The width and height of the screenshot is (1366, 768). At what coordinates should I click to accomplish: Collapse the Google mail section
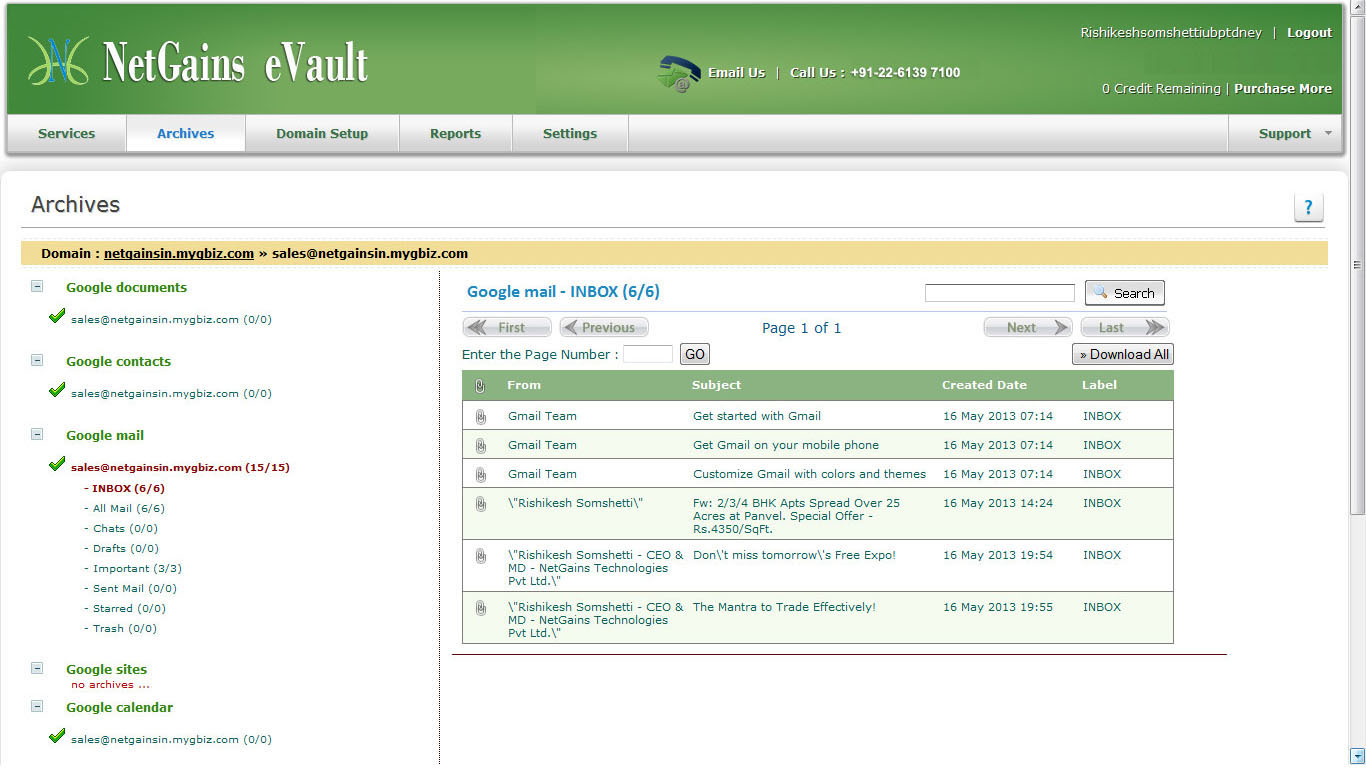(x=37, y=434)
